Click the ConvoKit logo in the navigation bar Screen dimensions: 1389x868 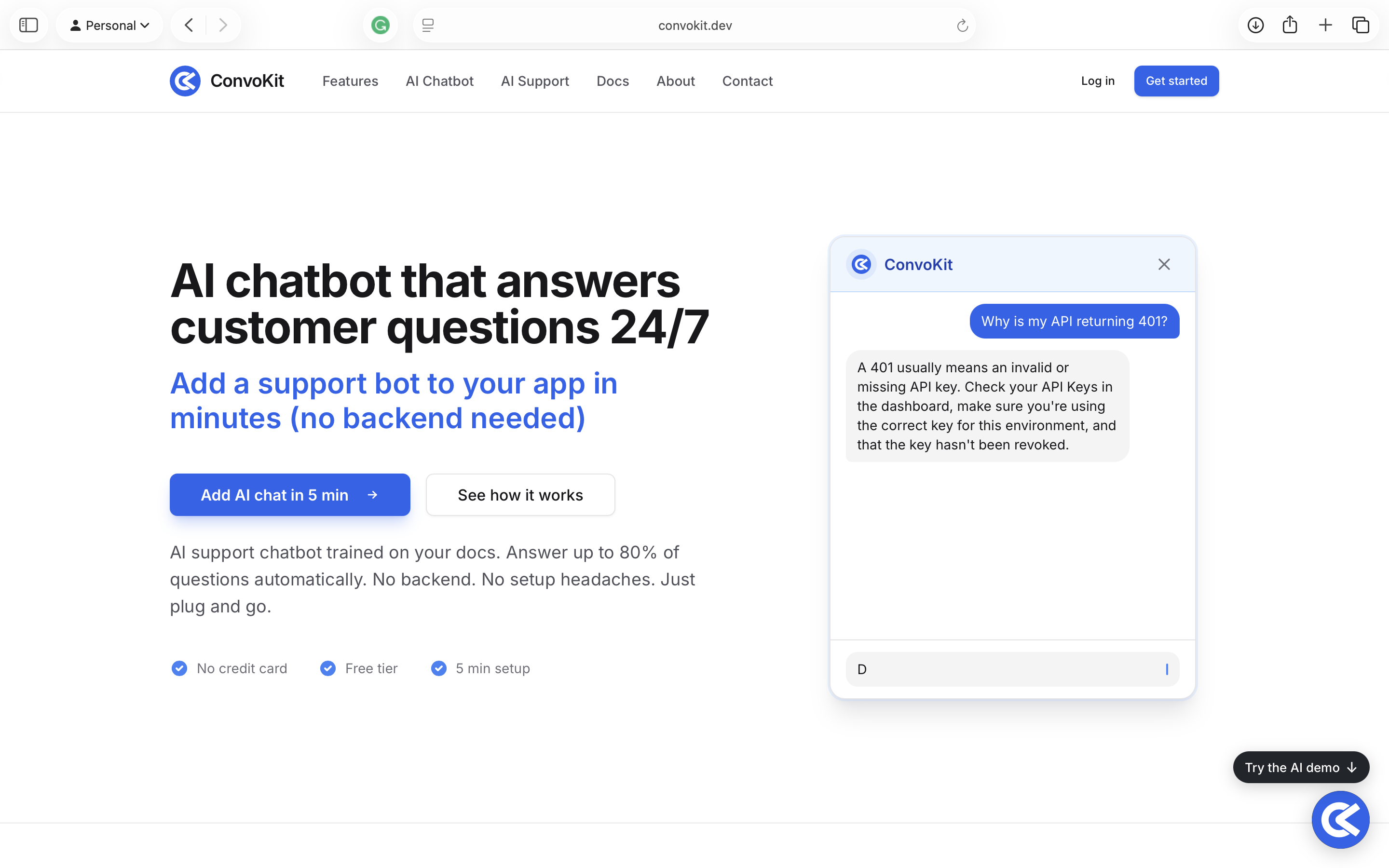coord(184,81)
